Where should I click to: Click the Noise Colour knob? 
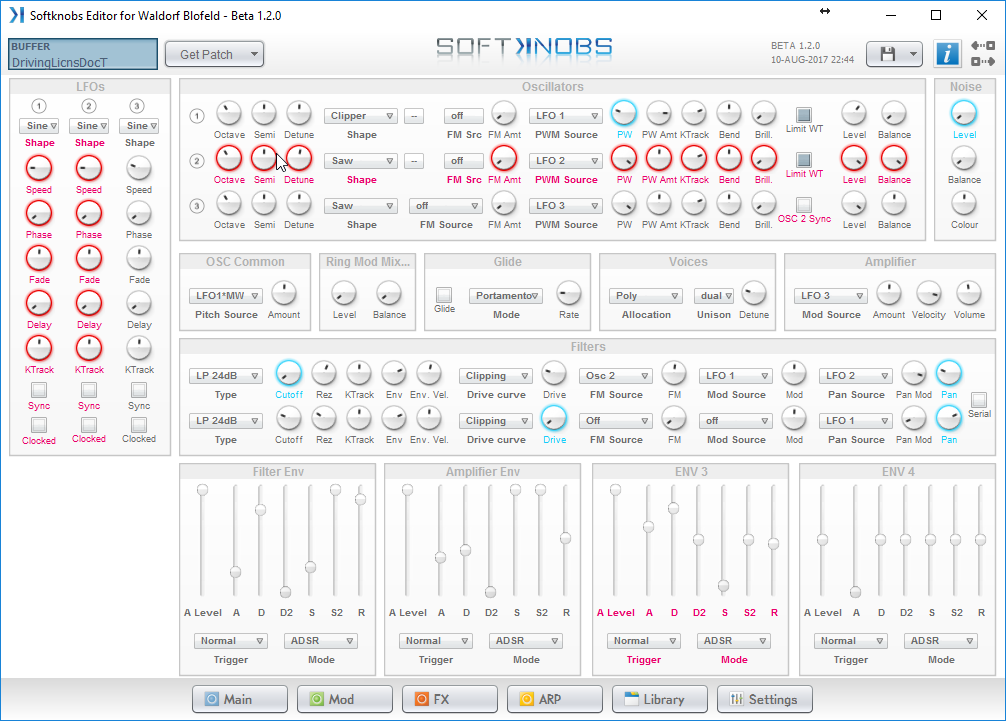pos(964,203)
